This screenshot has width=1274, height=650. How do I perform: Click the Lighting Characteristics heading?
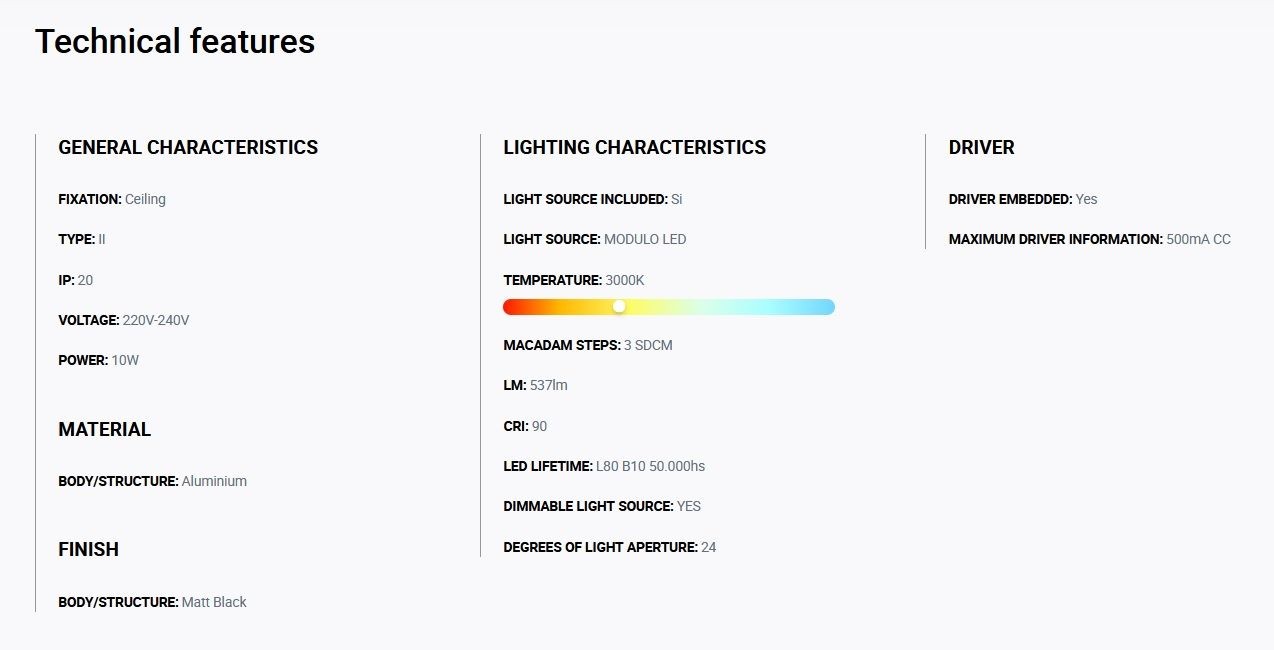pos(635,147)
